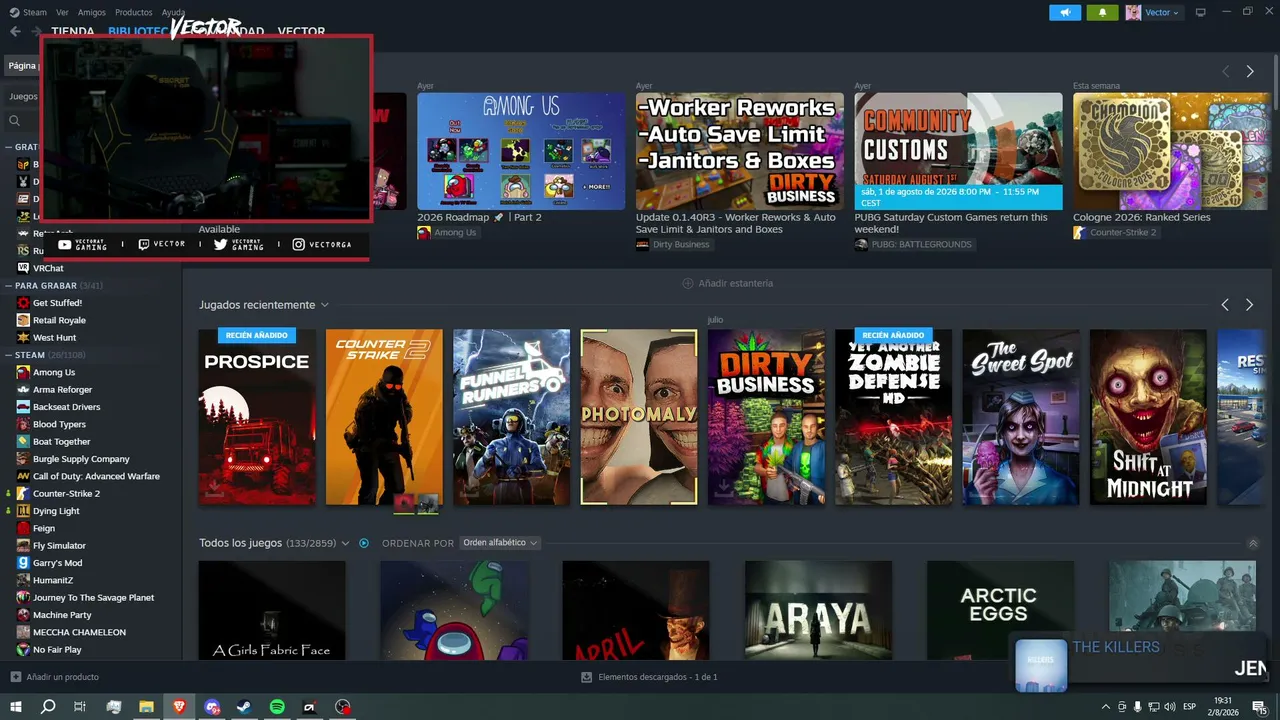Click the Steam taskbar icon
The width and height of the screenshot is (1280, 720).
point(244,707)
